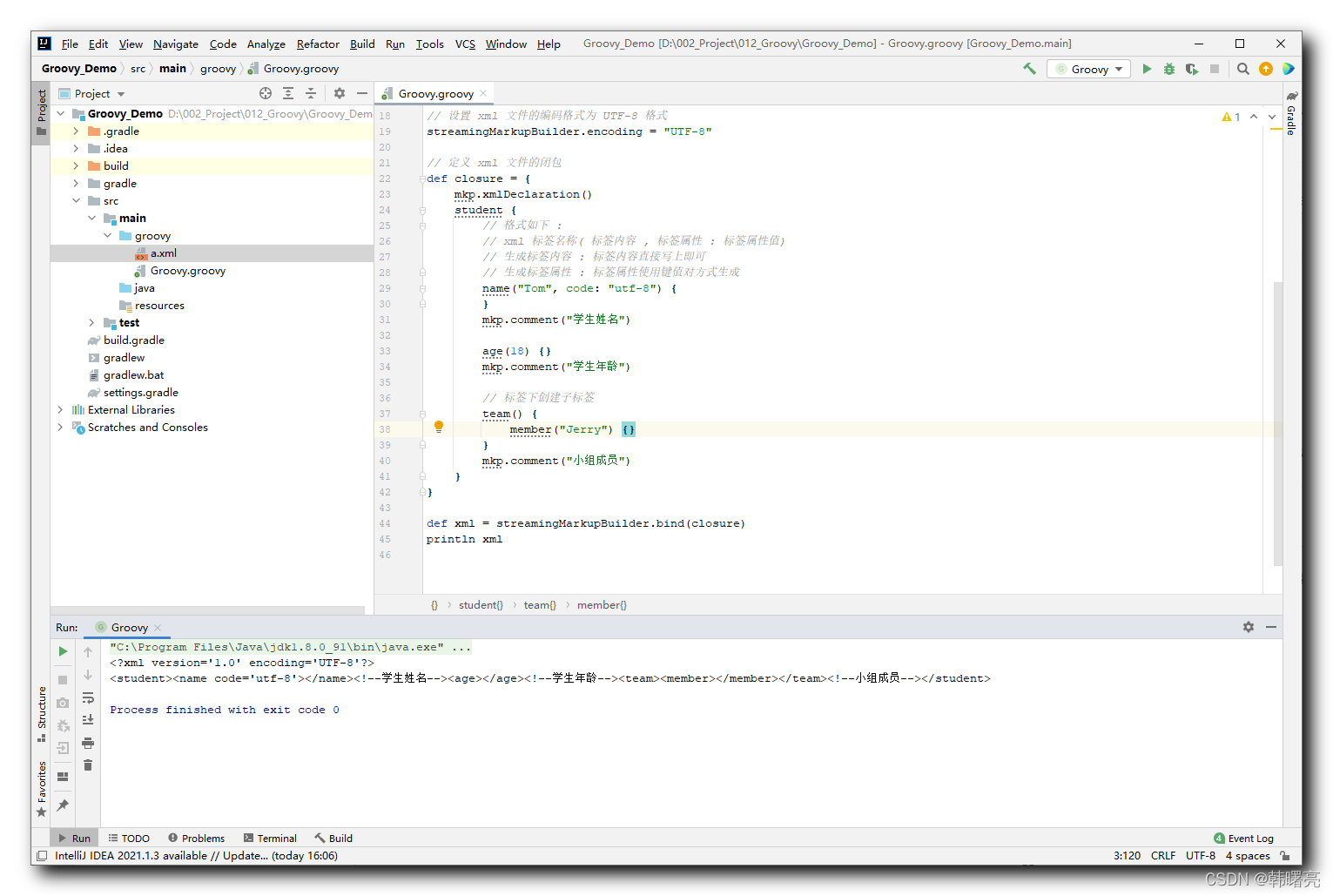This screenshot has width=1333, height=896.
Task: Open Run panel settings gear
Action: (x=1249, y=627)
